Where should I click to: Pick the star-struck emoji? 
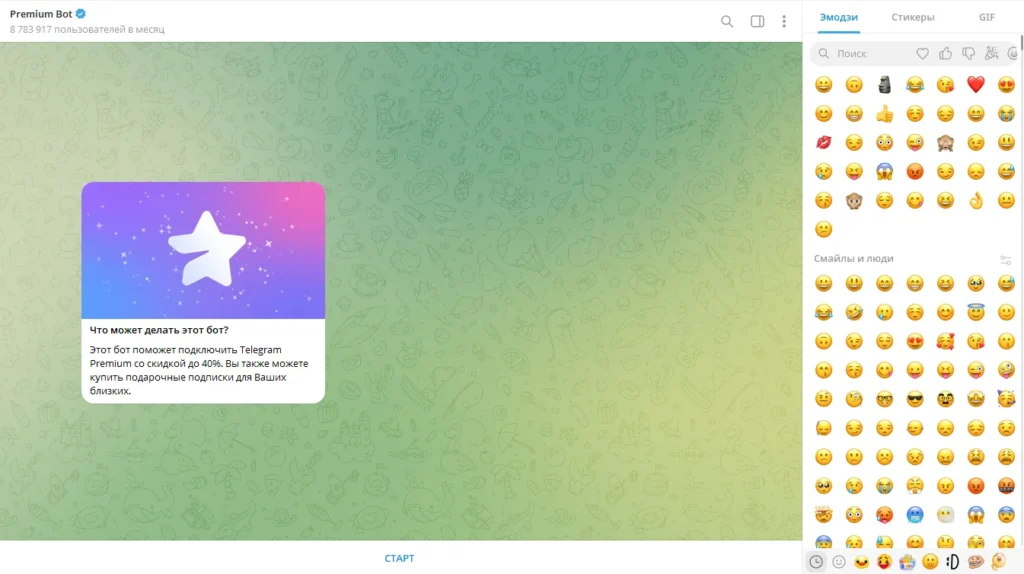(x=976, y=399)
